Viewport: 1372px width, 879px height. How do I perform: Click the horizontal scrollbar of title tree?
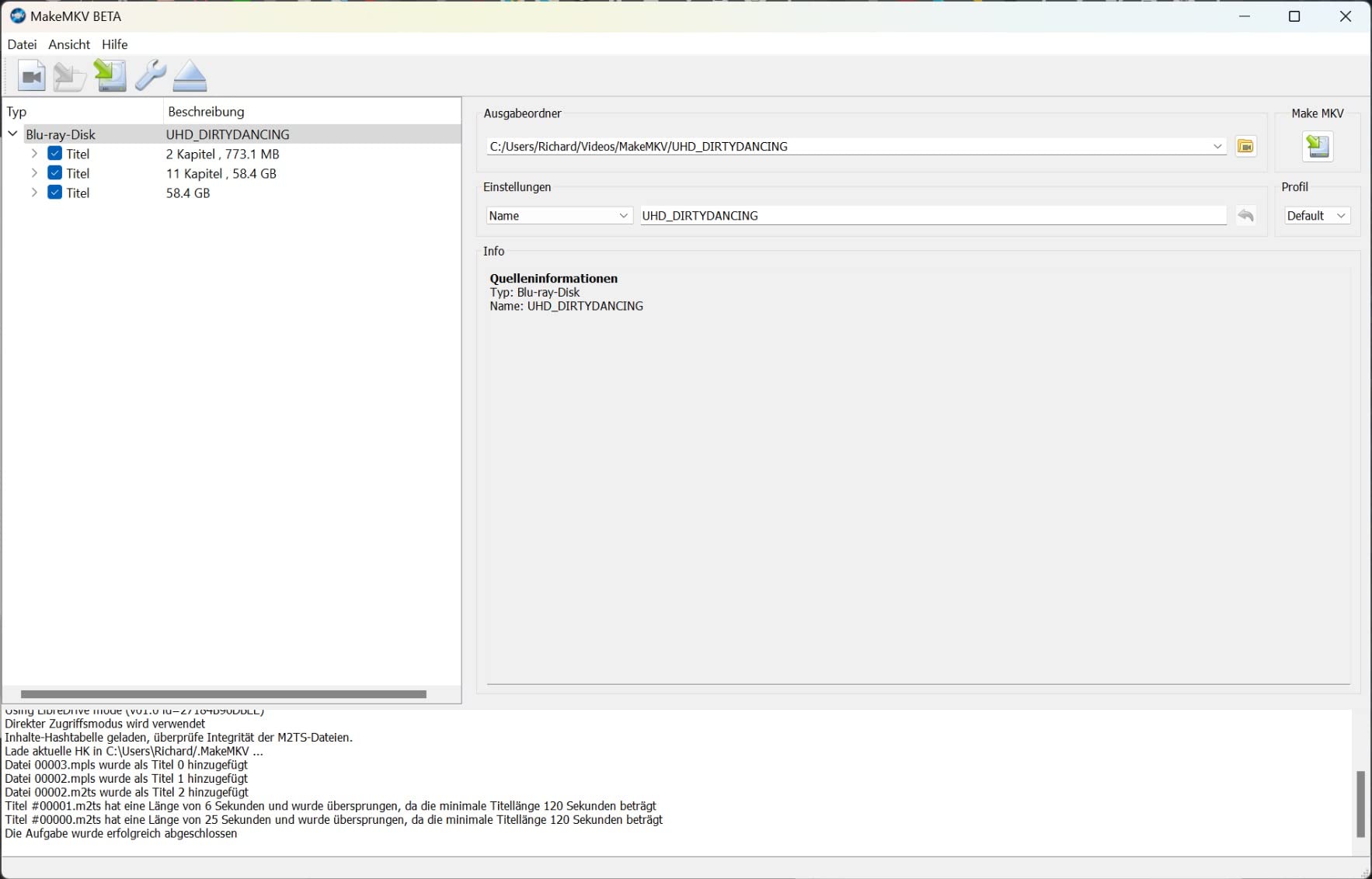pyautogui.click(x=224, y=694)
